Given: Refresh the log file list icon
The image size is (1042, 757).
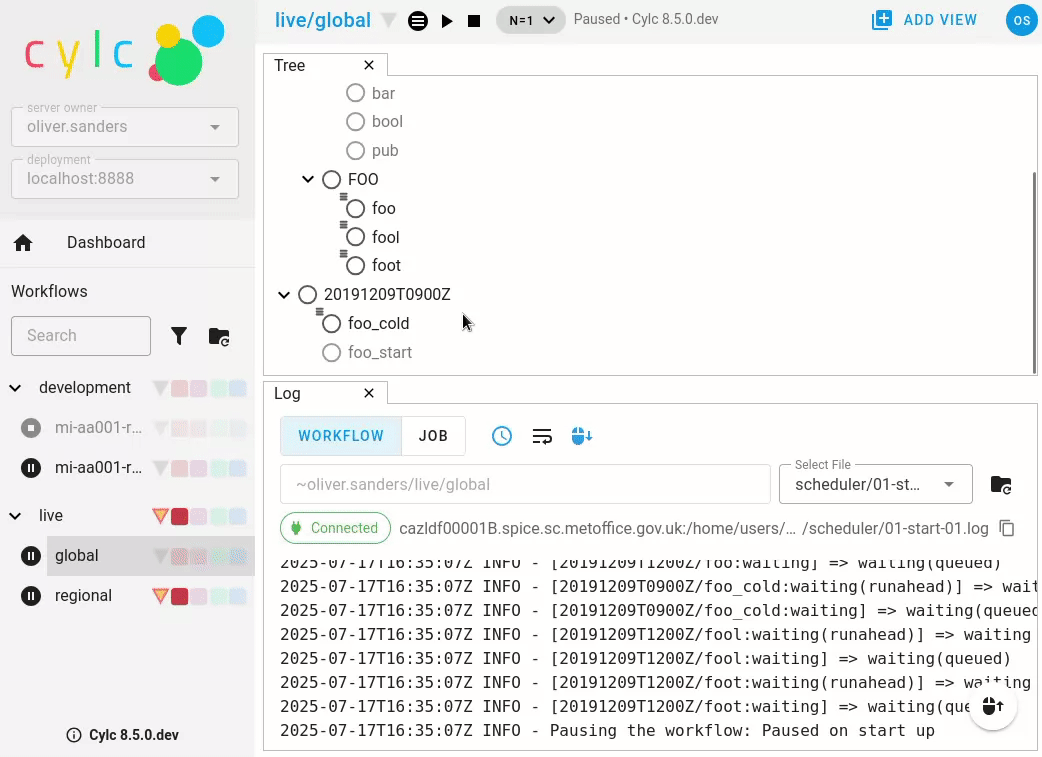Looking at the screenshot, I should click(x=1000, y=485).
